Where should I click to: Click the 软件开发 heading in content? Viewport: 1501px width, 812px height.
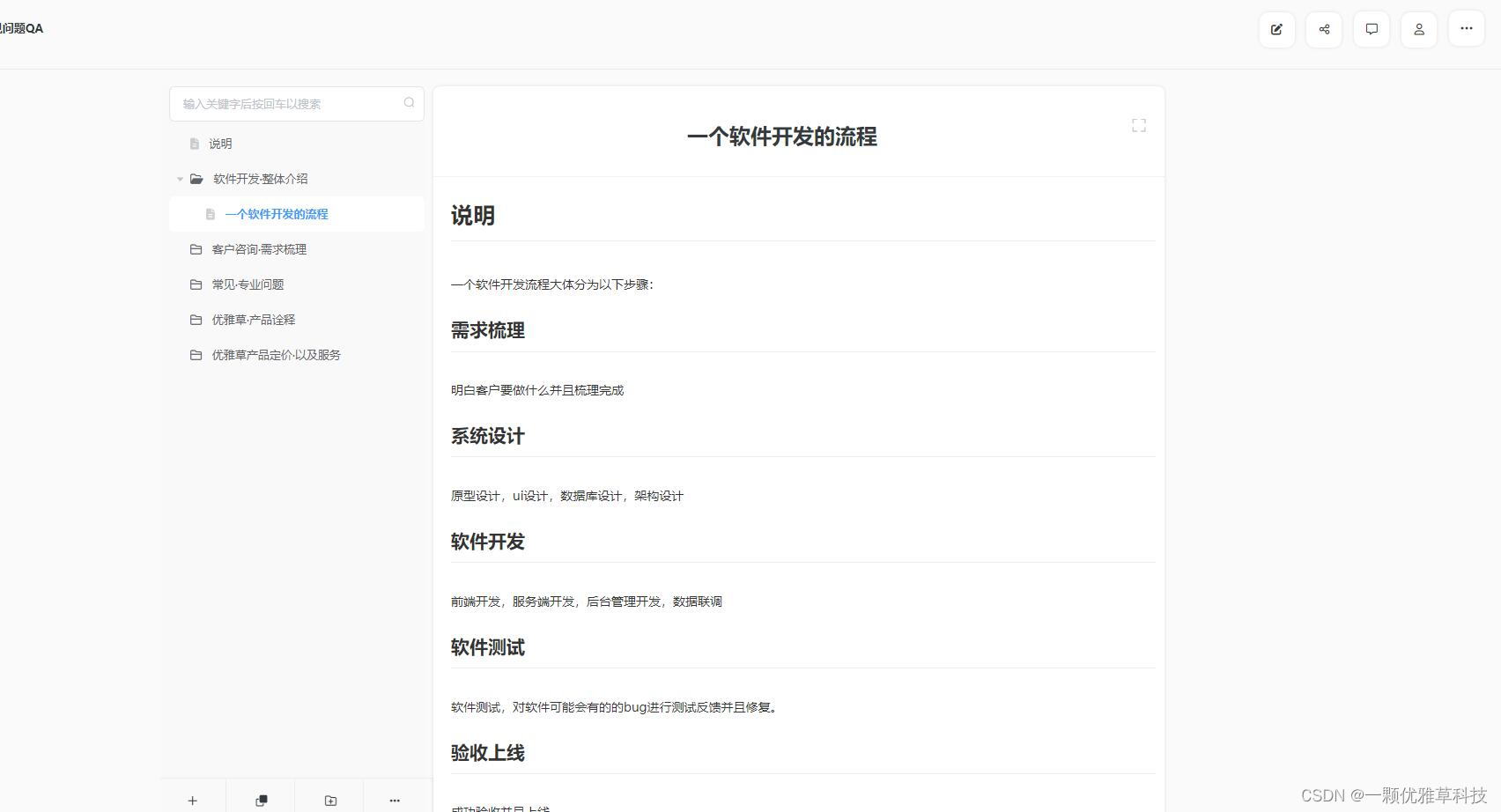(x=488, y=542)
